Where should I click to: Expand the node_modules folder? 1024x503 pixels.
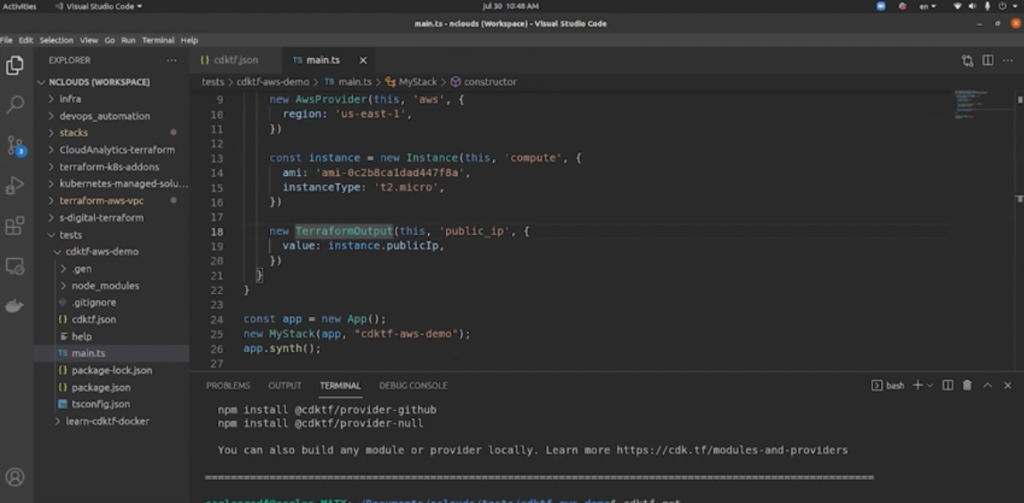[112, 285]
